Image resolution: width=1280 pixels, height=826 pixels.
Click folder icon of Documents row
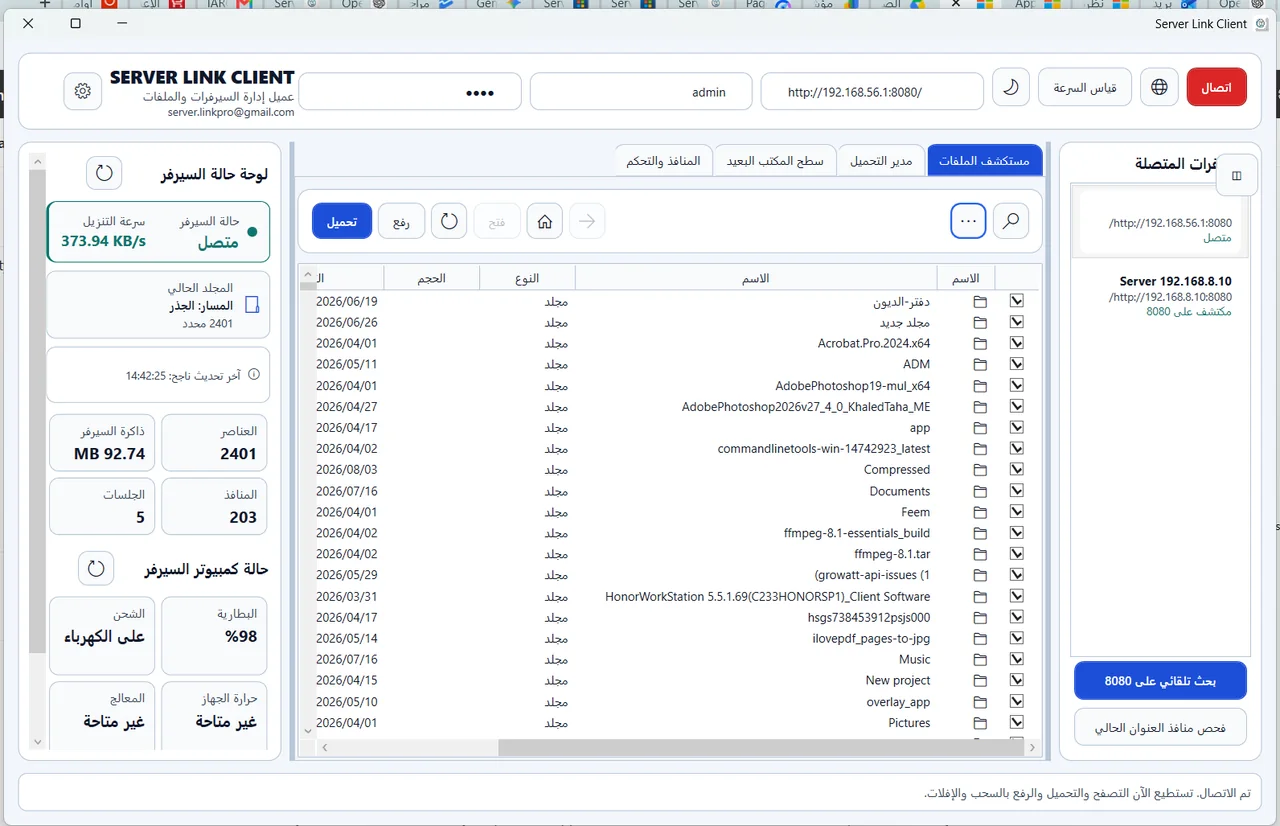pos(980,491)
